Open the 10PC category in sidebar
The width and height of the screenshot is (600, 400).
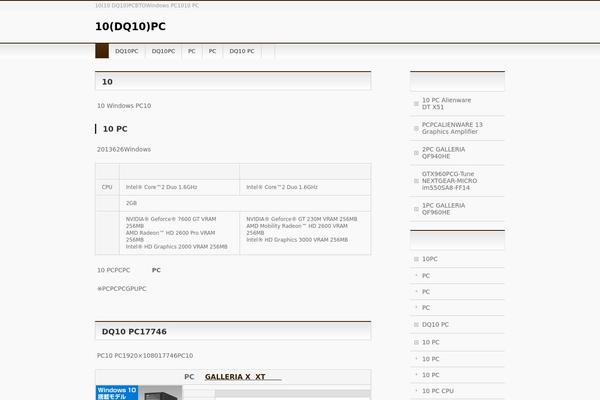(x=429, y=259)
